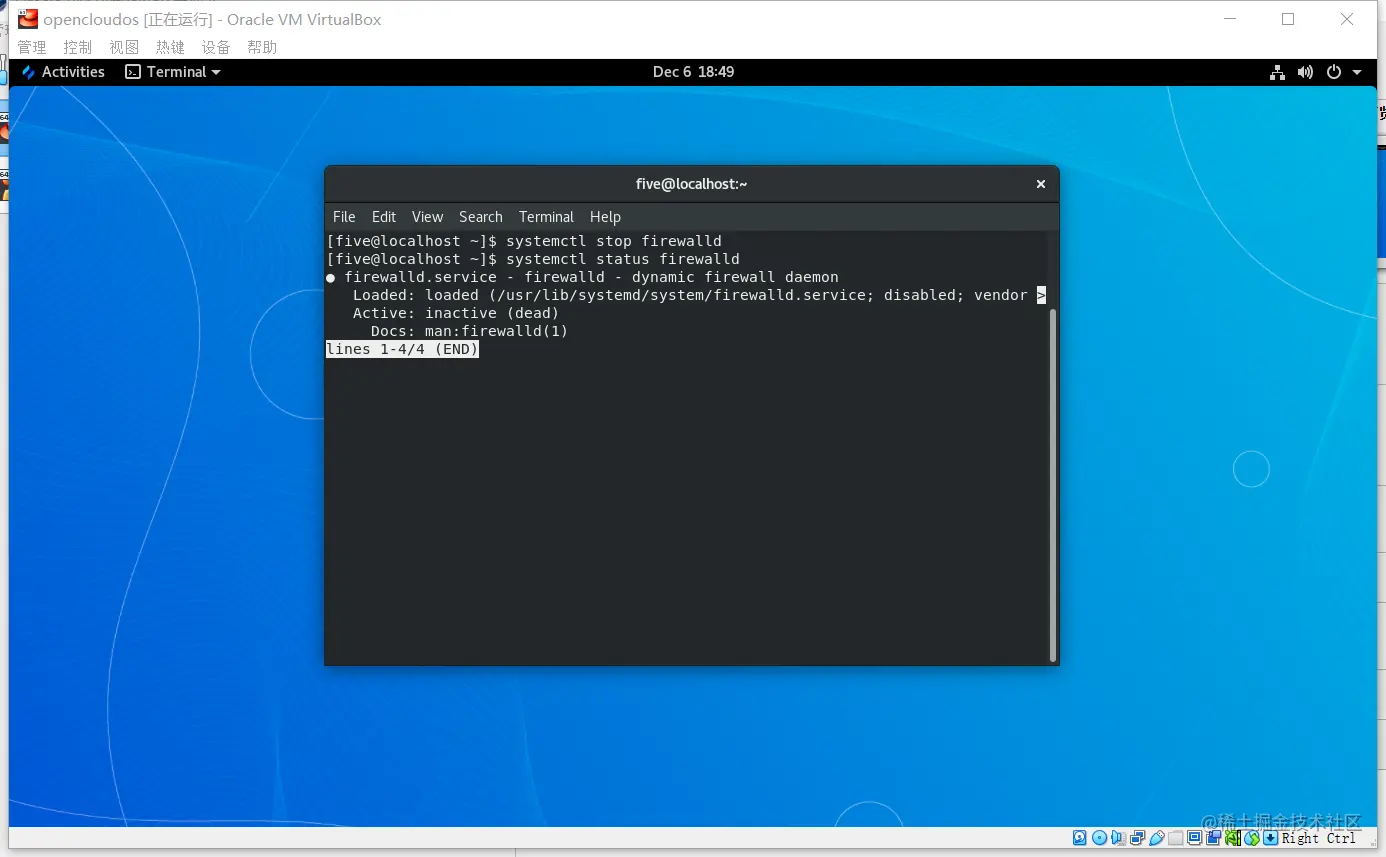The image size is (1386, 857).
Task: Click the recording status indicator icon
Action: [x=1213, y=838]
